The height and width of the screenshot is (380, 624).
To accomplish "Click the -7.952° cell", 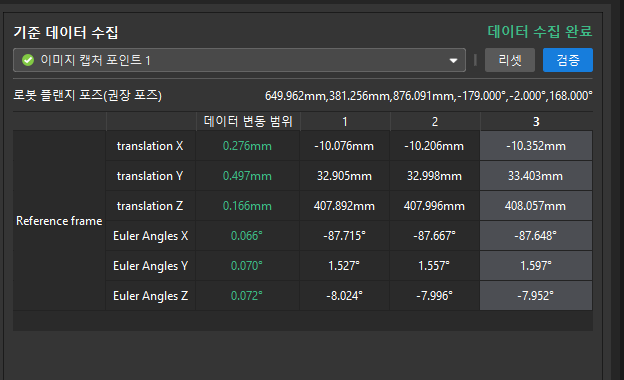I will pyautogui.click(x=536, y=296).
